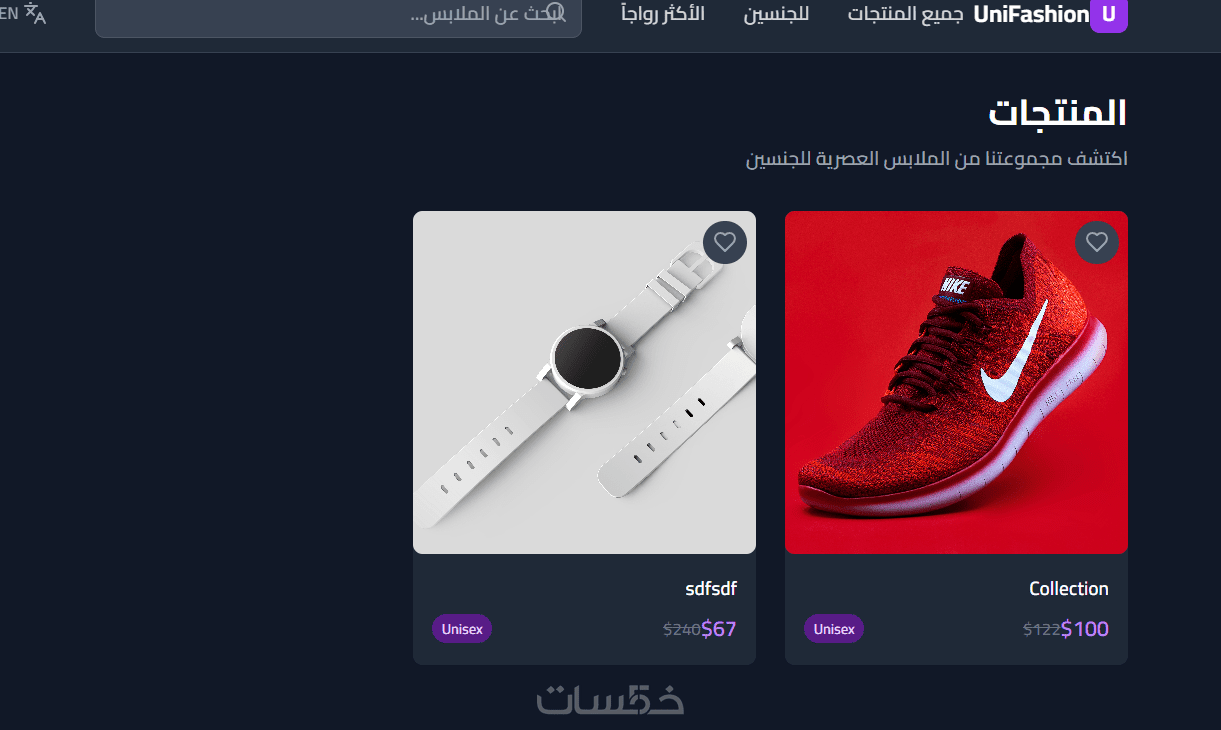Click the purple U logo icon
The height and width of the screenshot is (730, 1221).
point(1109,14)
